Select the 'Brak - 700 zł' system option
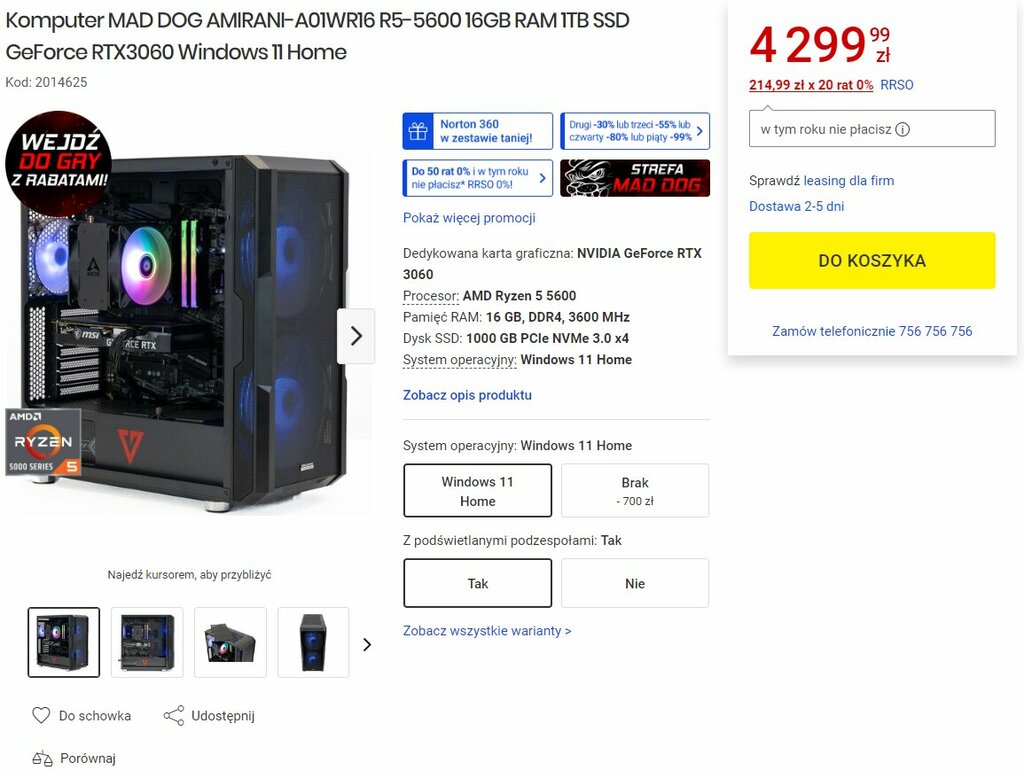1024x778 pixels. pyautogui.click(x=635, y=491)
